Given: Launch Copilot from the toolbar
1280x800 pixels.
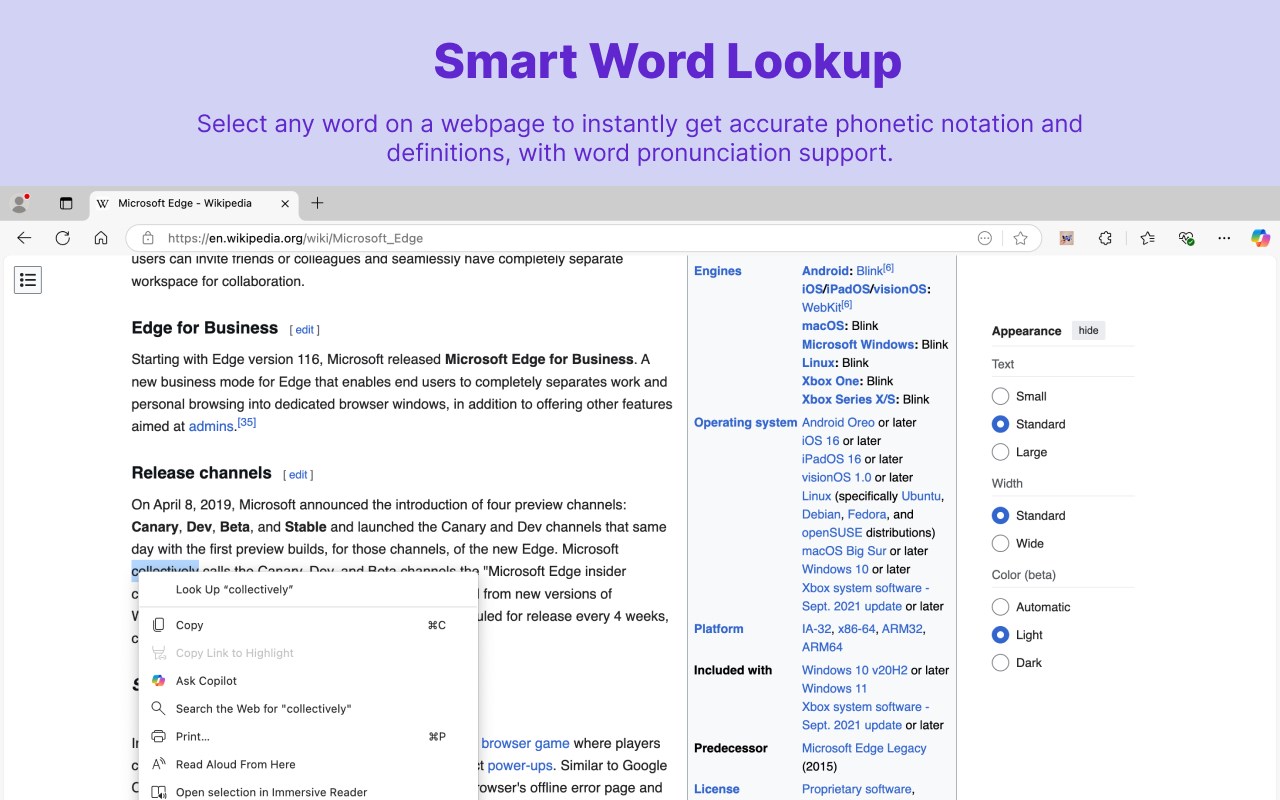Looking at the screenshot, I should [1259, 238].
